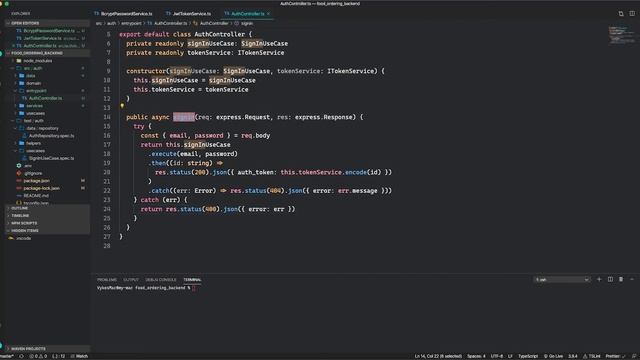Change language mode TypeScript
The image size is (640, 360).
pyautogui.click(x=528, y=356)
